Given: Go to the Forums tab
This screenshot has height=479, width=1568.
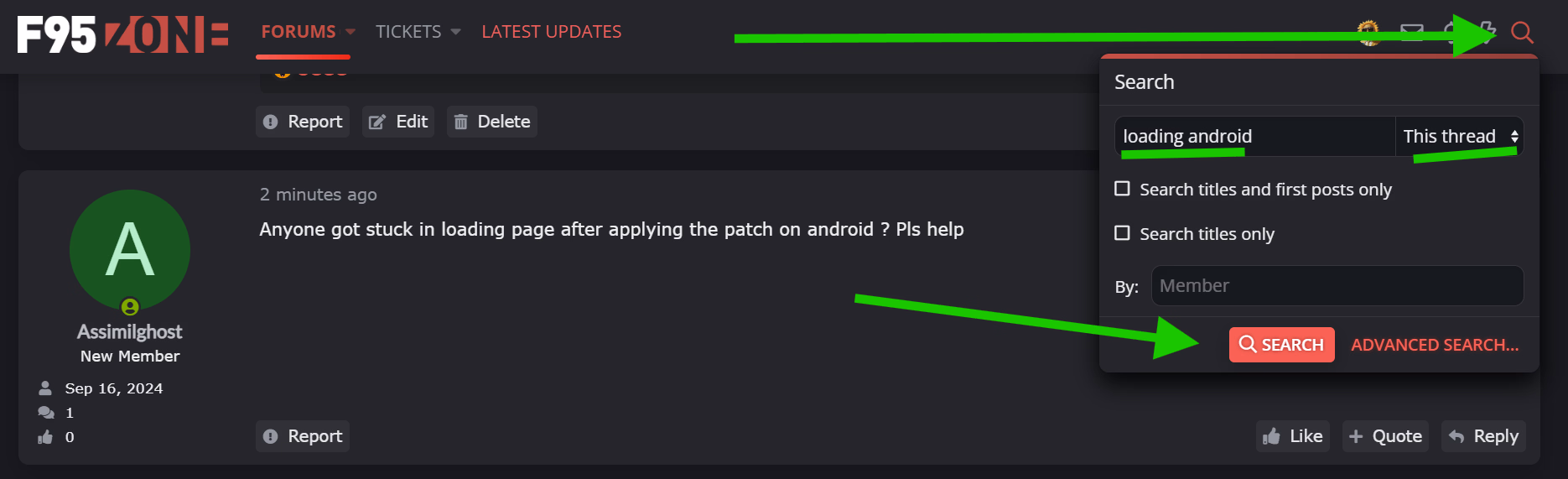Looking at the screenshot, I should (299, 32).
